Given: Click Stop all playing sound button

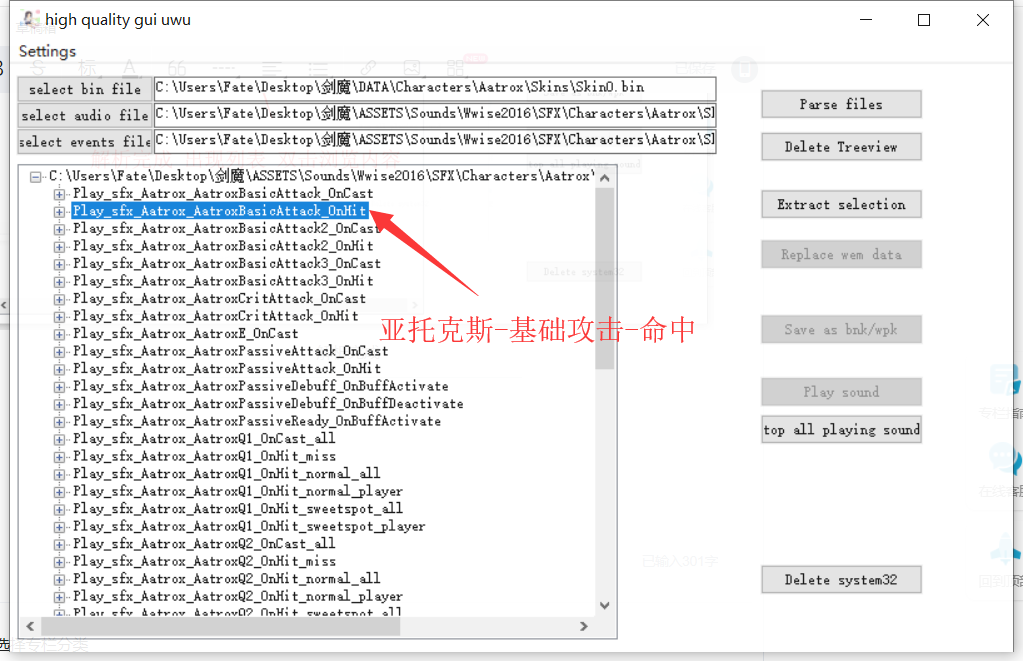Looking at the screenshot, I should (841, 429).
